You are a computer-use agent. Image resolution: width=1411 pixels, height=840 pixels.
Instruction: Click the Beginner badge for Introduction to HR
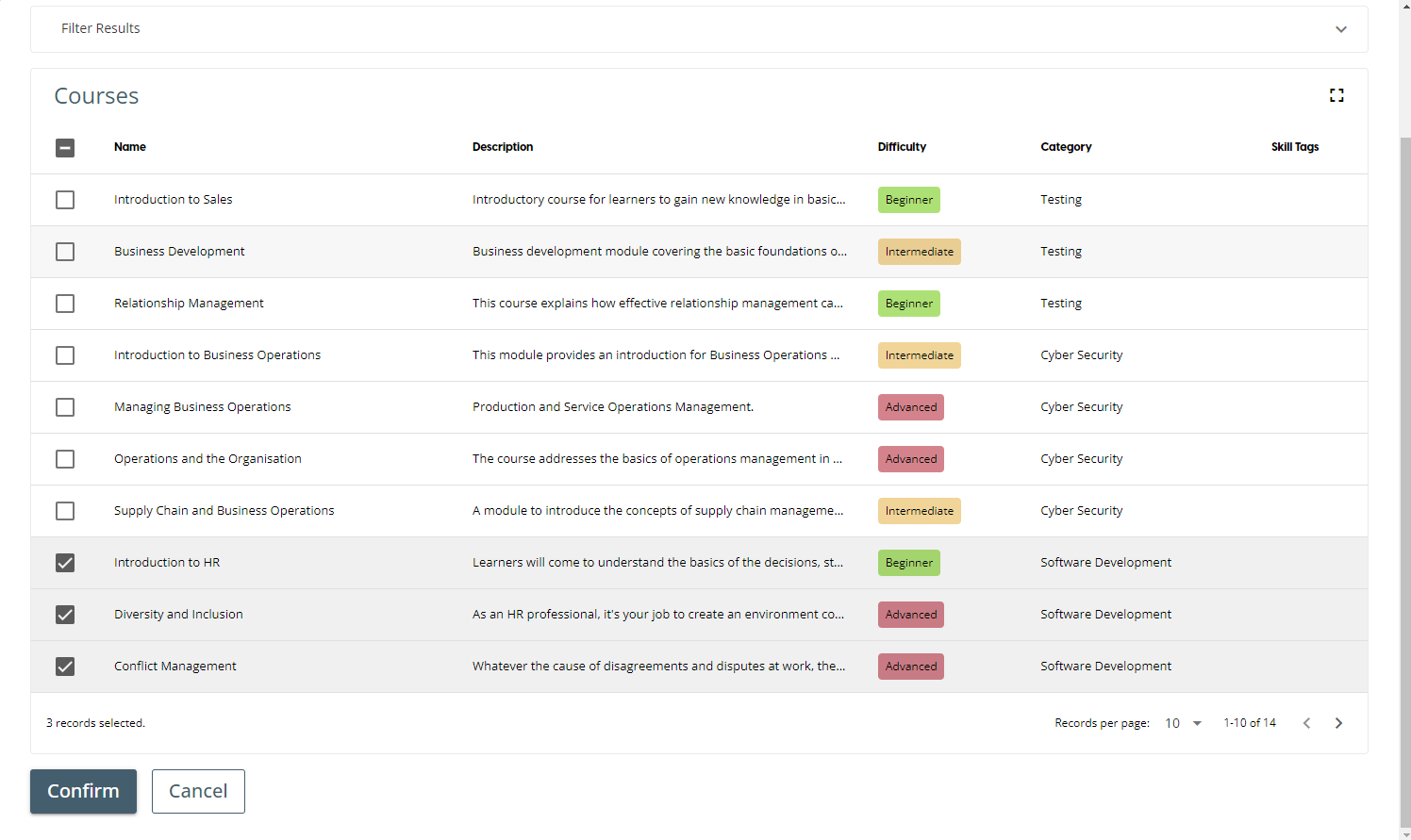(x=908, y=563)
